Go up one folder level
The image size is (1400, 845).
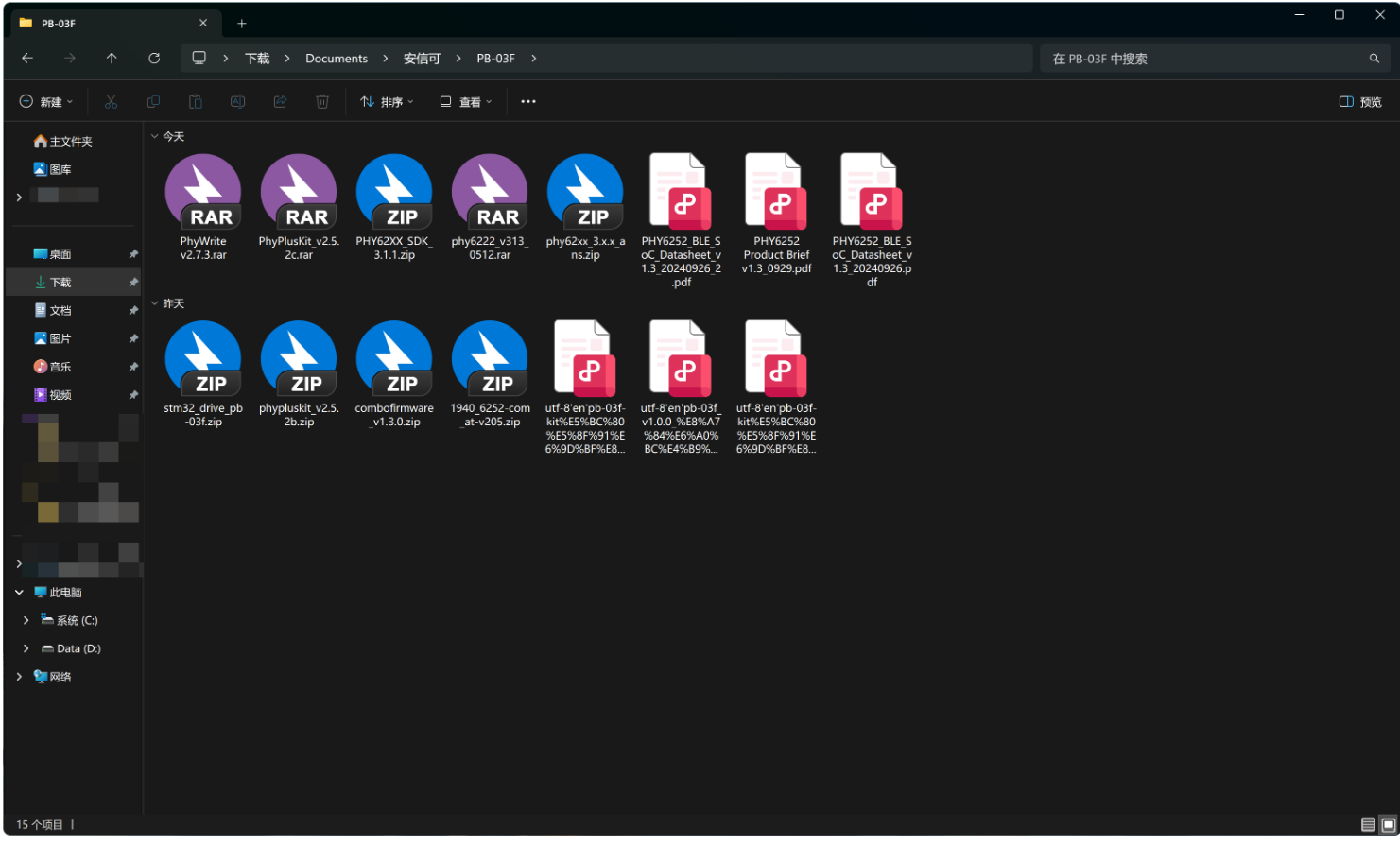tap(112, 59)
